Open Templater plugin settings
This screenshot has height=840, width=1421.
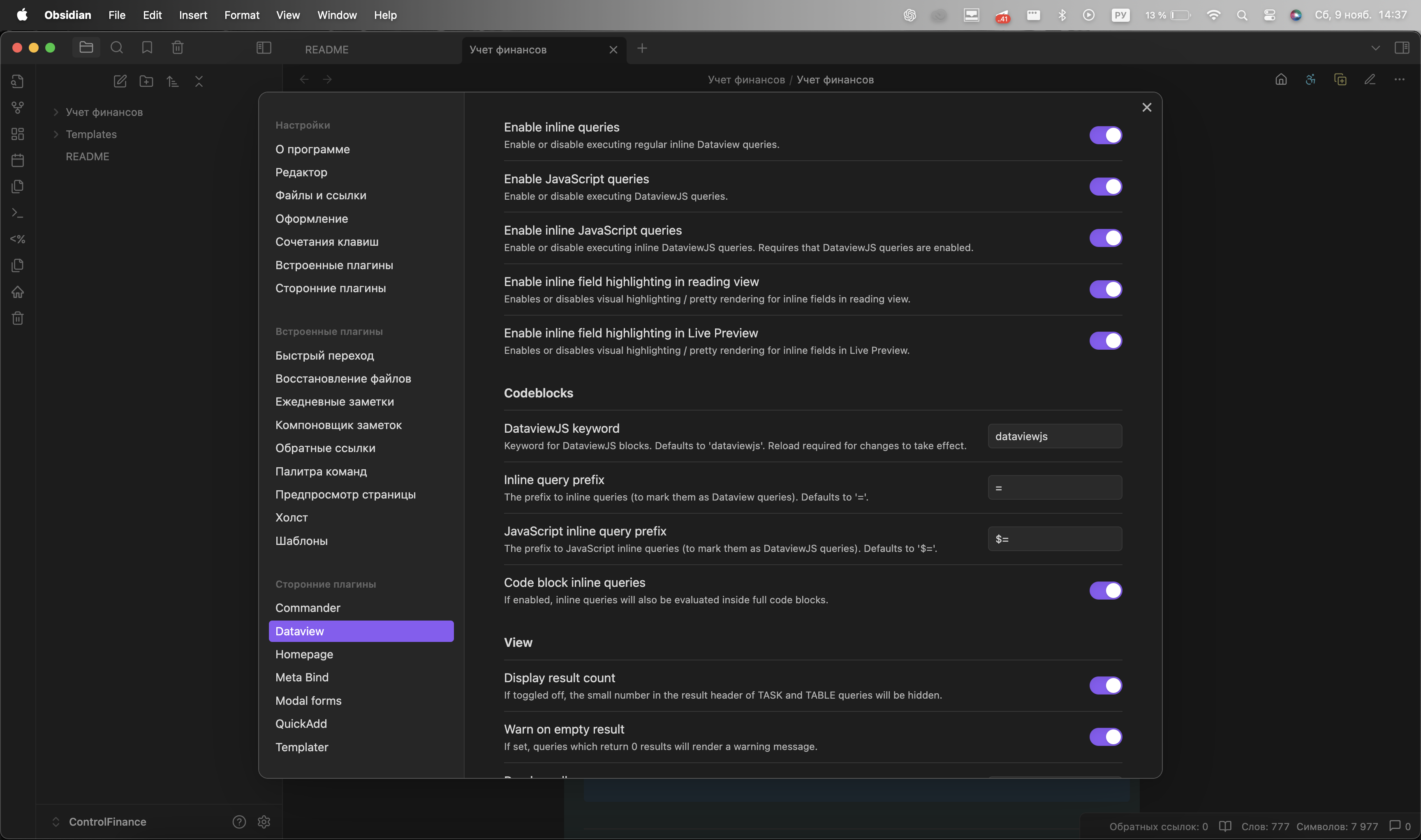click(302, 747)
